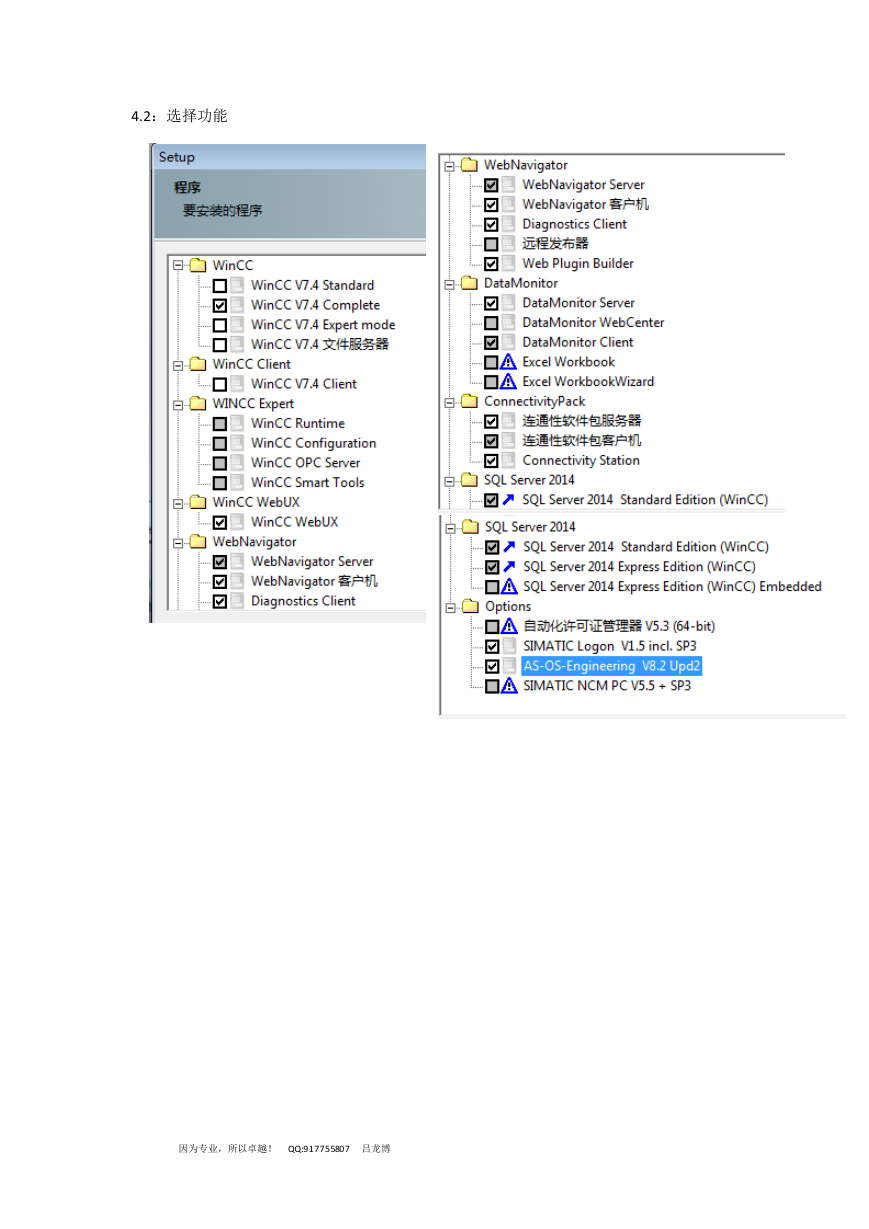This screenshot has height=1229, width=869.
Task: Click warning icon beside 自动化许可证管理器
Action: point(510,626)
